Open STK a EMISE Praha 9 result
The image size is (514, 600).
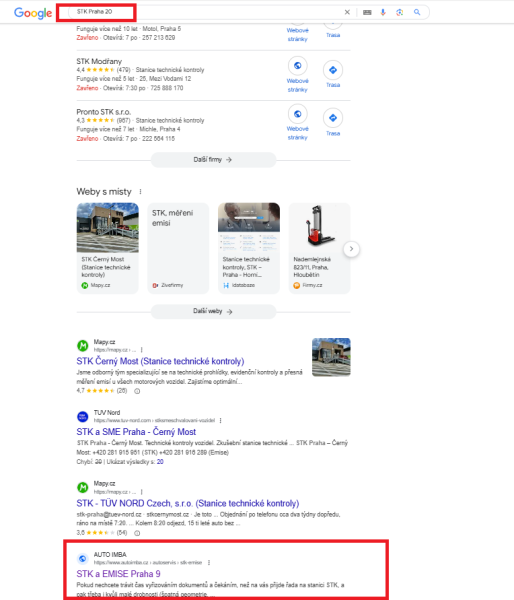[x=118, y=574]
